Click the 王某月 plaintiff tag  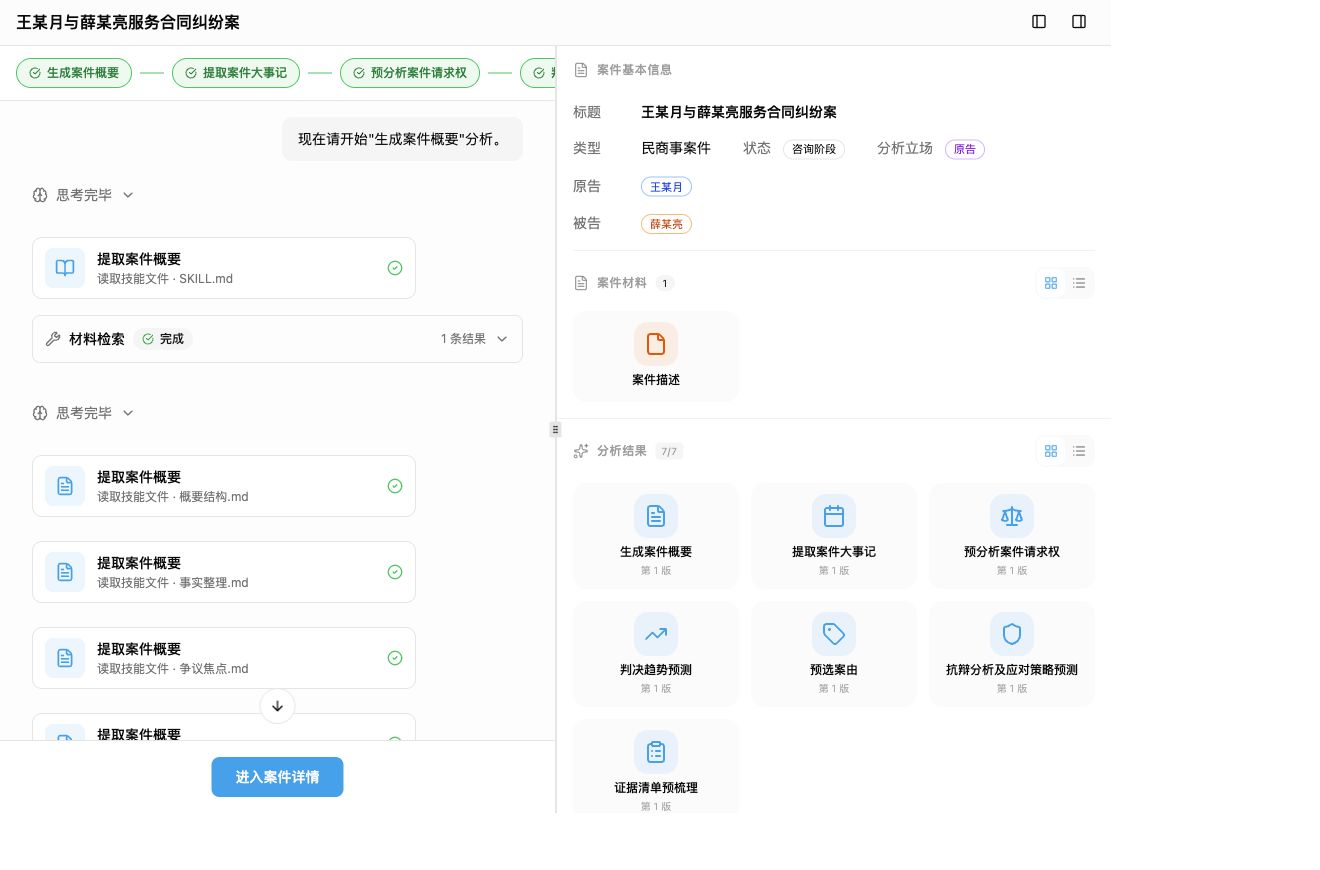point(666,187)
